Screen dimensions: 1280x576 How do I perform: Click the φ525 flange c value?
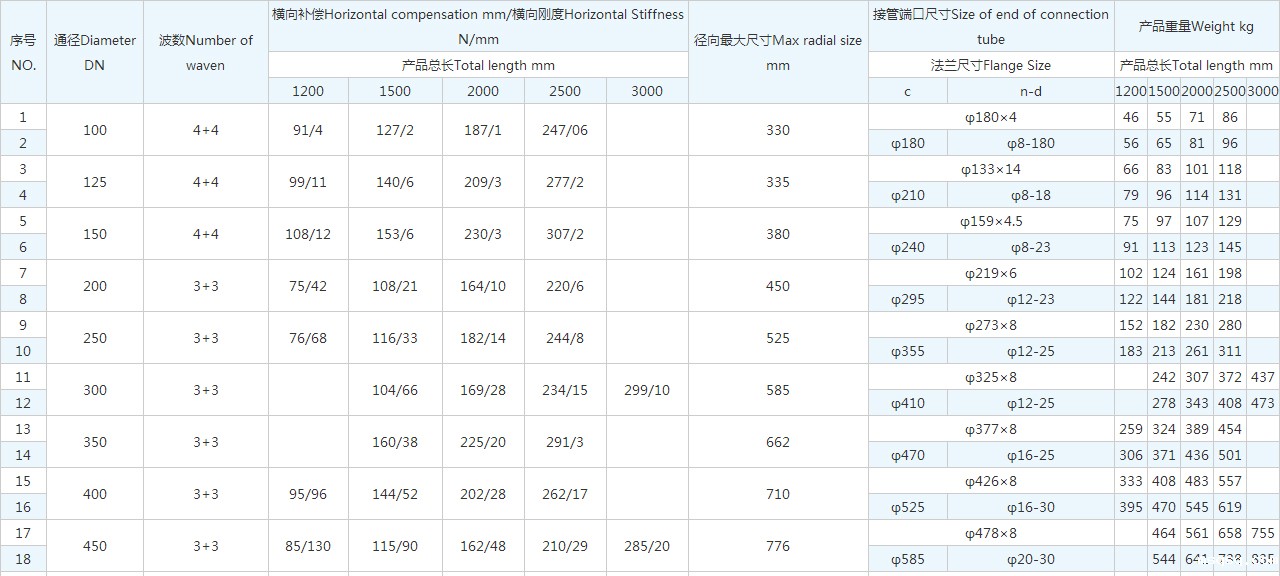pyautogui.click(x=907, y=507)
